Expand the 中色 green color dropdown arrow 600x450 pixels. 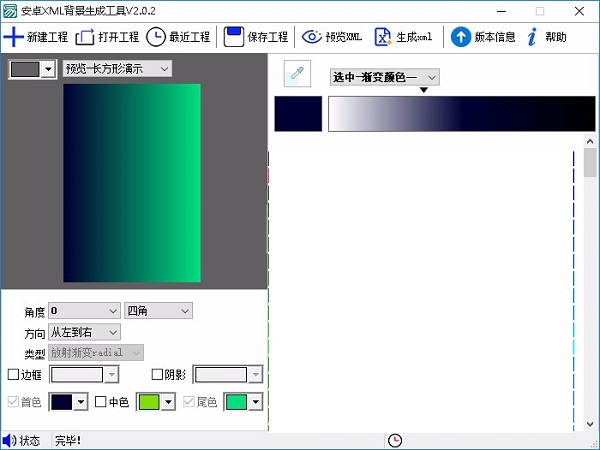168,402
